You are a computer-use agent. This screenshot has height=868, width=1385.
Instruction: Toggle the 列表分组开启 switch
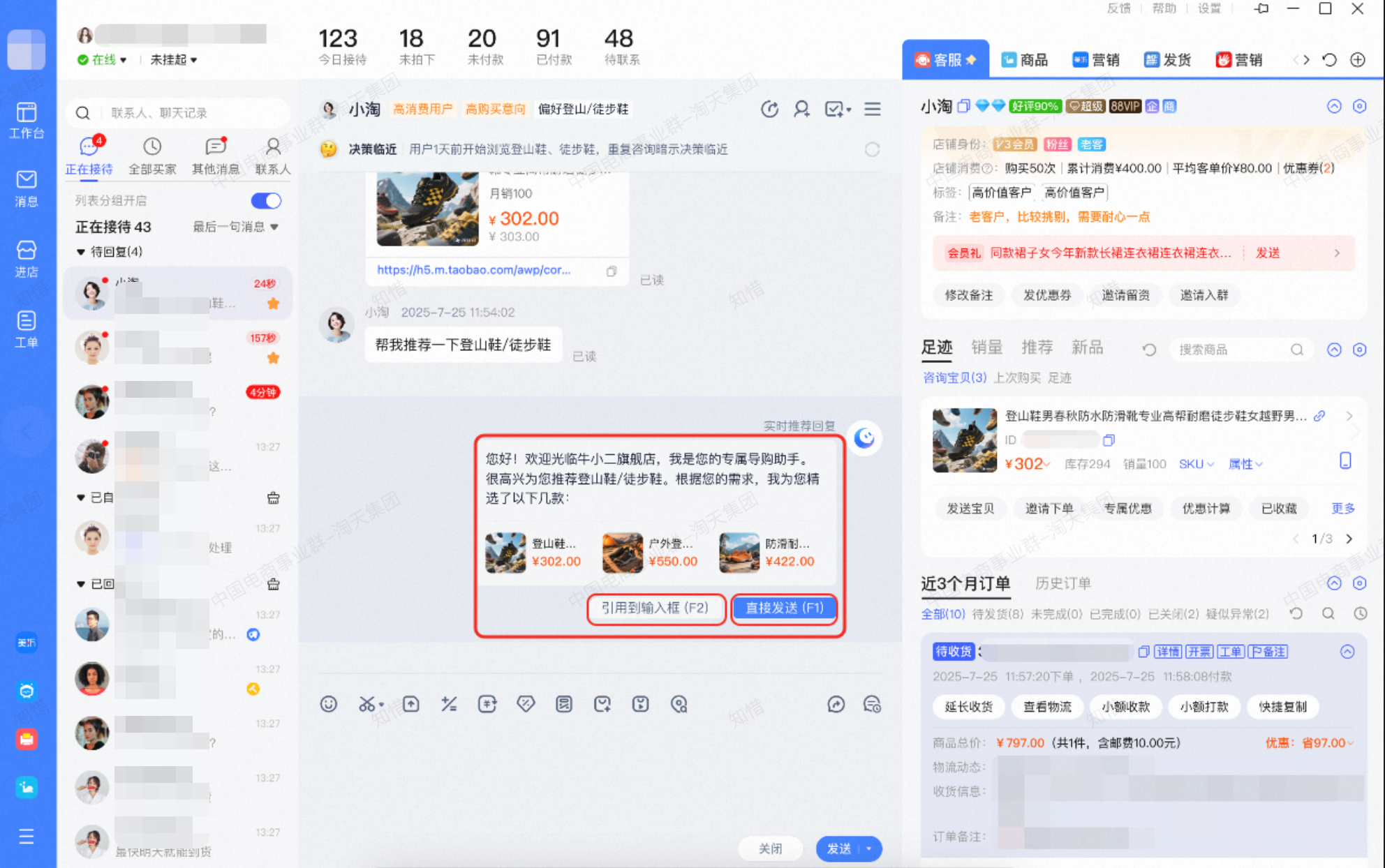tap(266, 201)
